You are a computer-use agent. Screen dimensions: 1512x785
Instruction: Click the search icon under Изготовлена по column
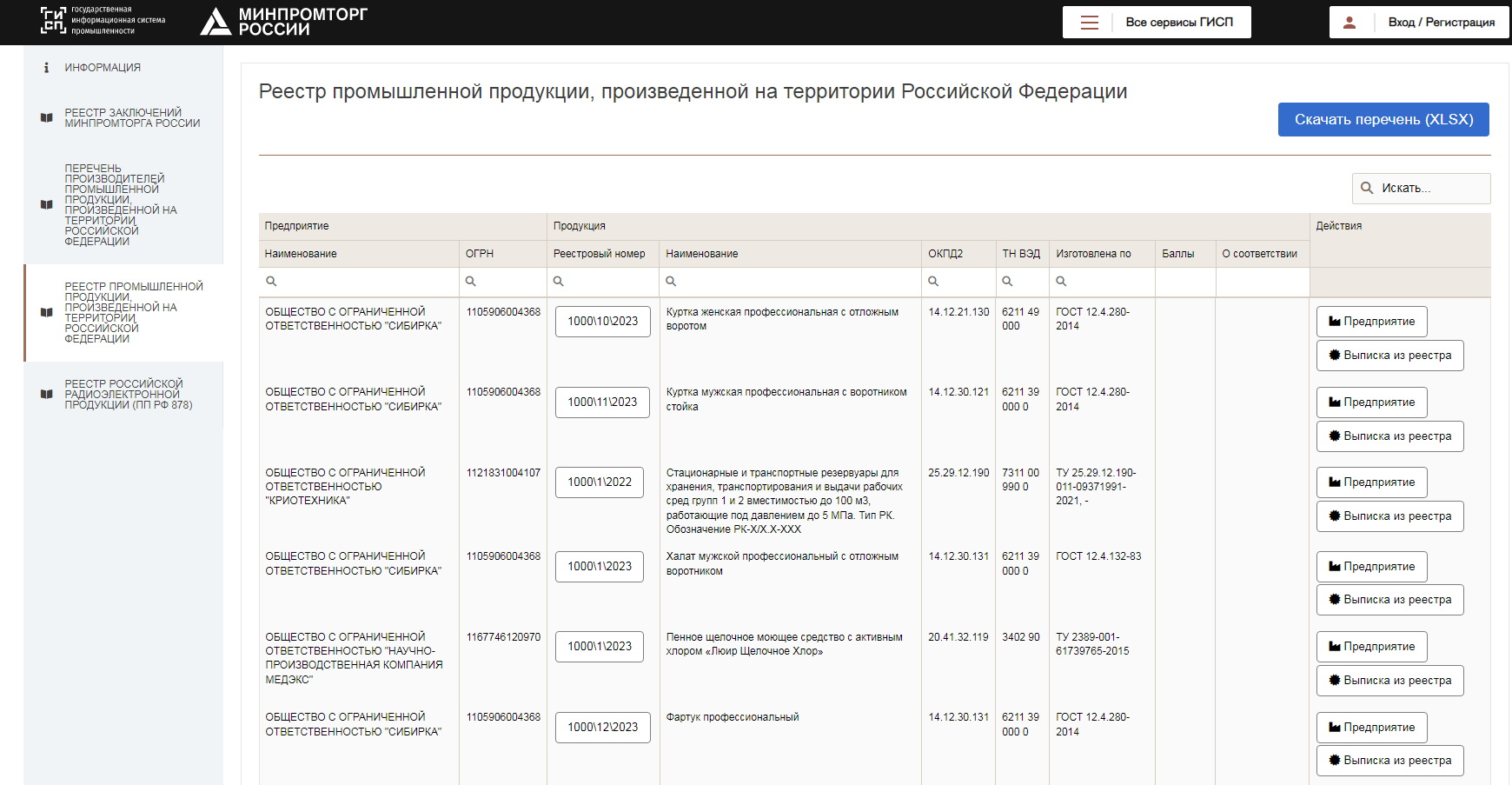(1061, 282)
